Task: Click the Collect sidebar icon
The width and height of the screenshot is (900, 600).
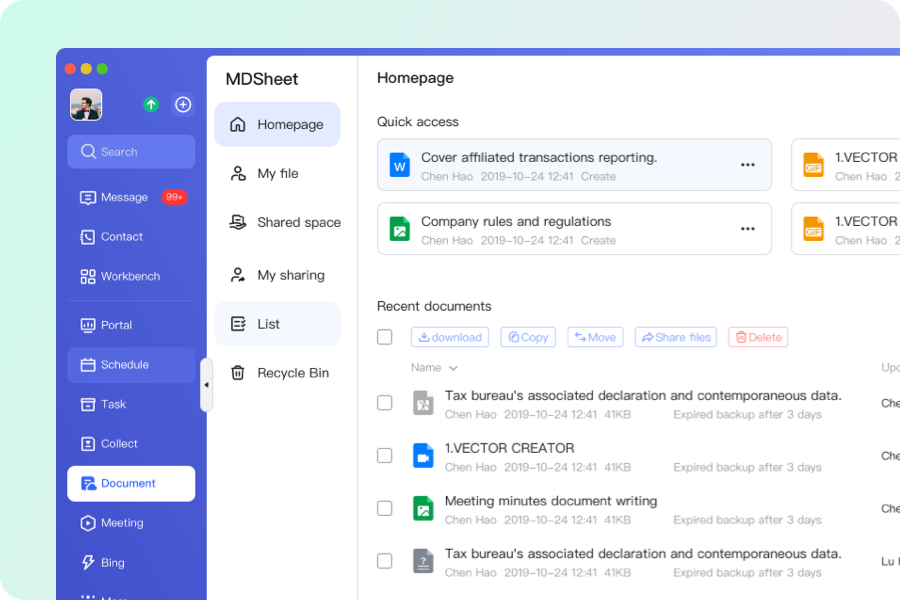Action: coord(88,444)
